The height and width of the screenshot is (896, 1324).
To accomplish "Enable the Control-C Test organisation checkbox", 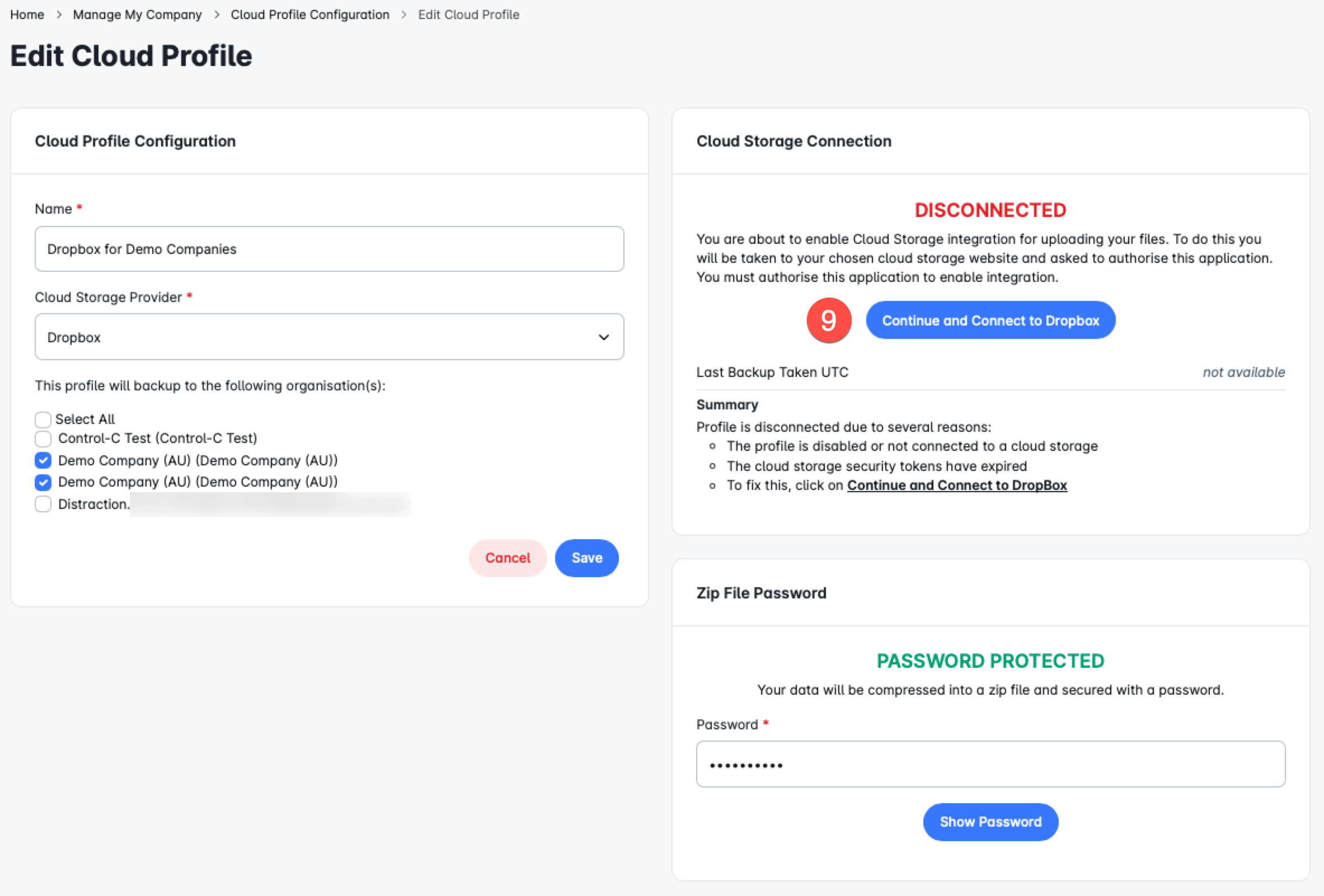I will coord(43,438).
